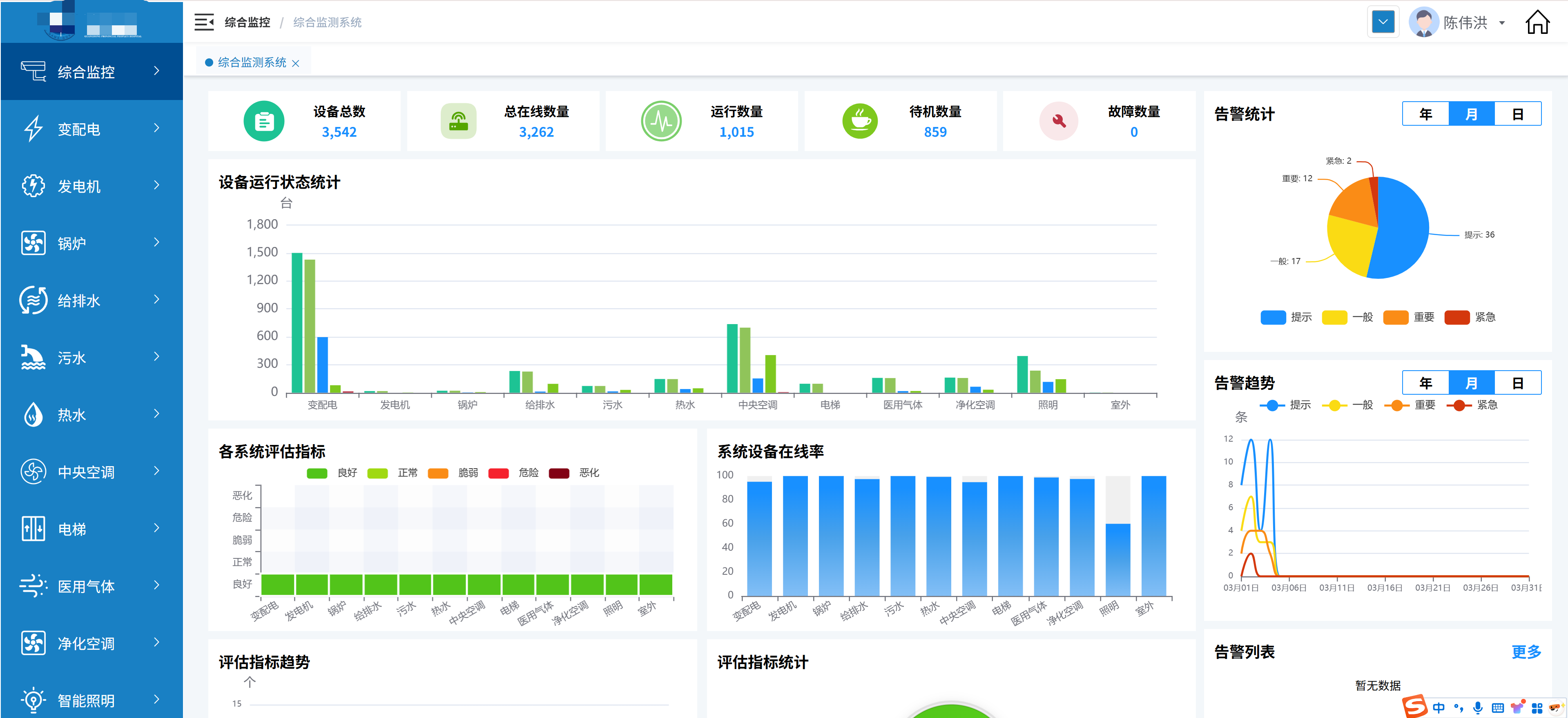1568x718 pixels.
Task: Click the 发电机 generator gear icon
Action: point(33,186)
